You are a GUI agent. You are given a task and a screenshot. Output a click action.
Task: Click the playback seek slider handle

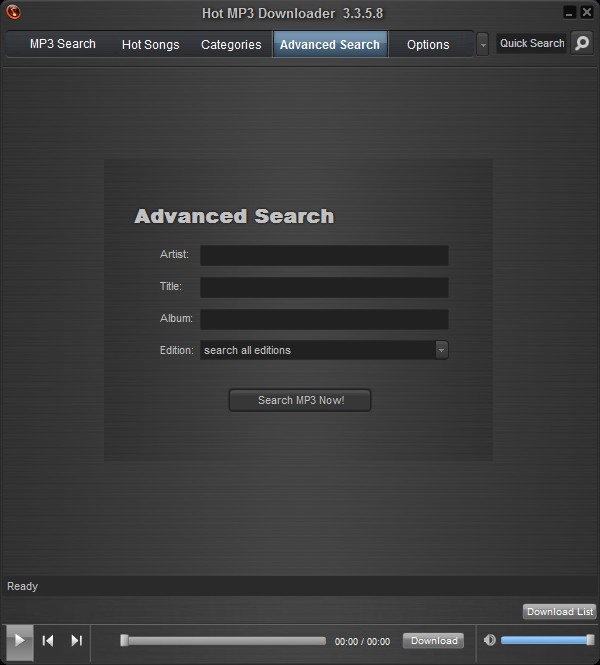124,640
